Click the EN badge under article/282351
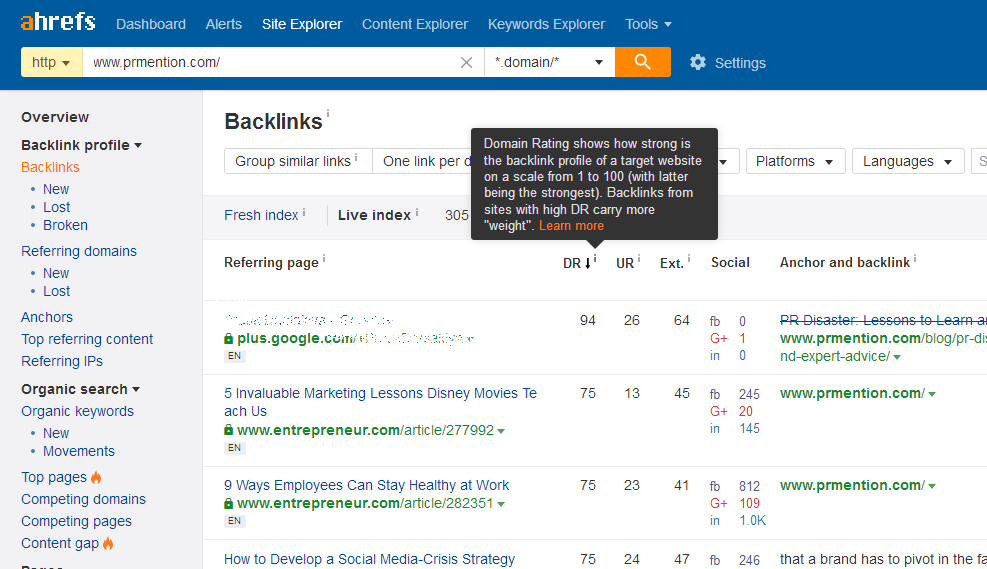 coord(234,521)
